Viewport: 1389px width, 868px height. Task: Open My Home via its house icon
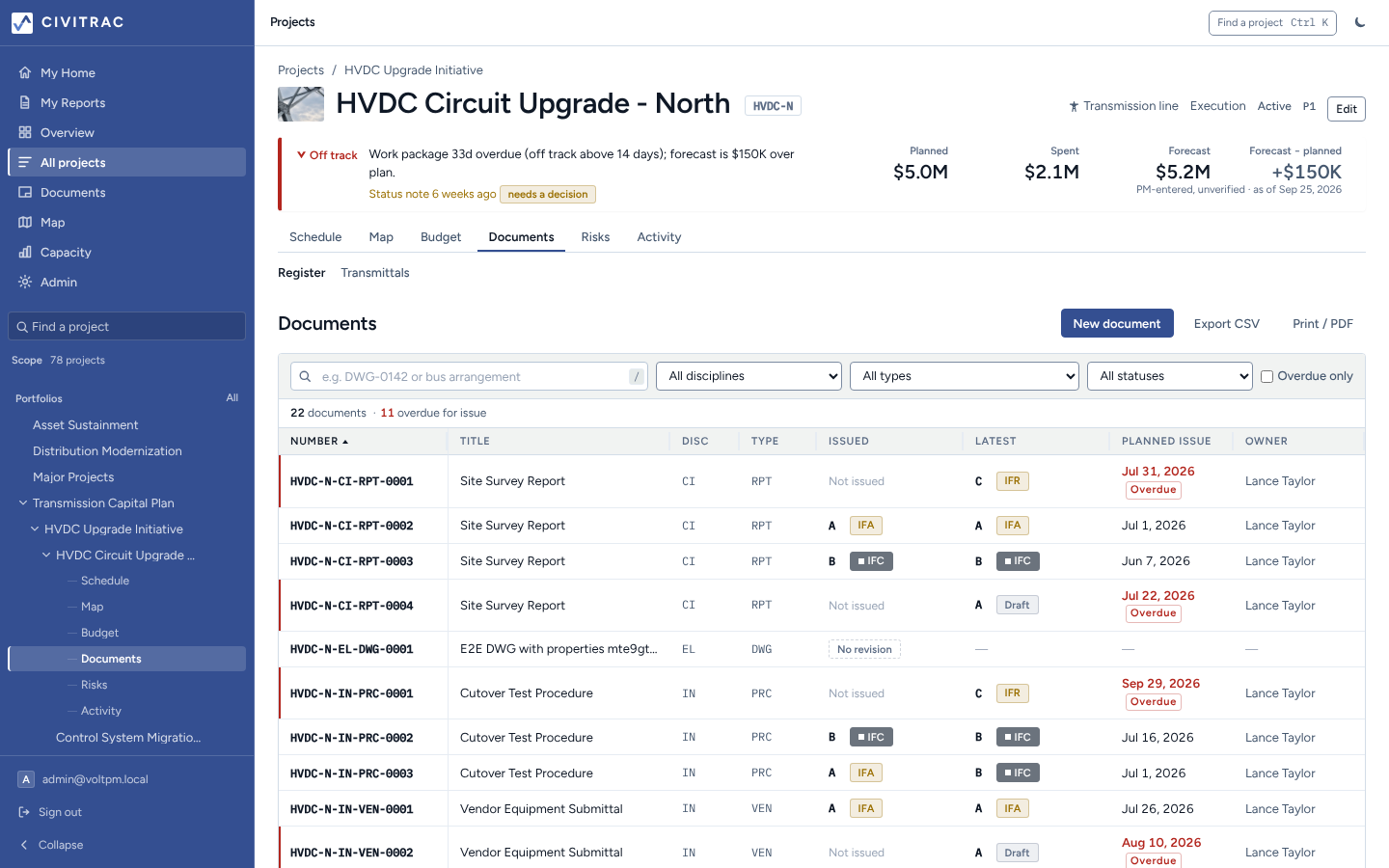pos(25,72)
